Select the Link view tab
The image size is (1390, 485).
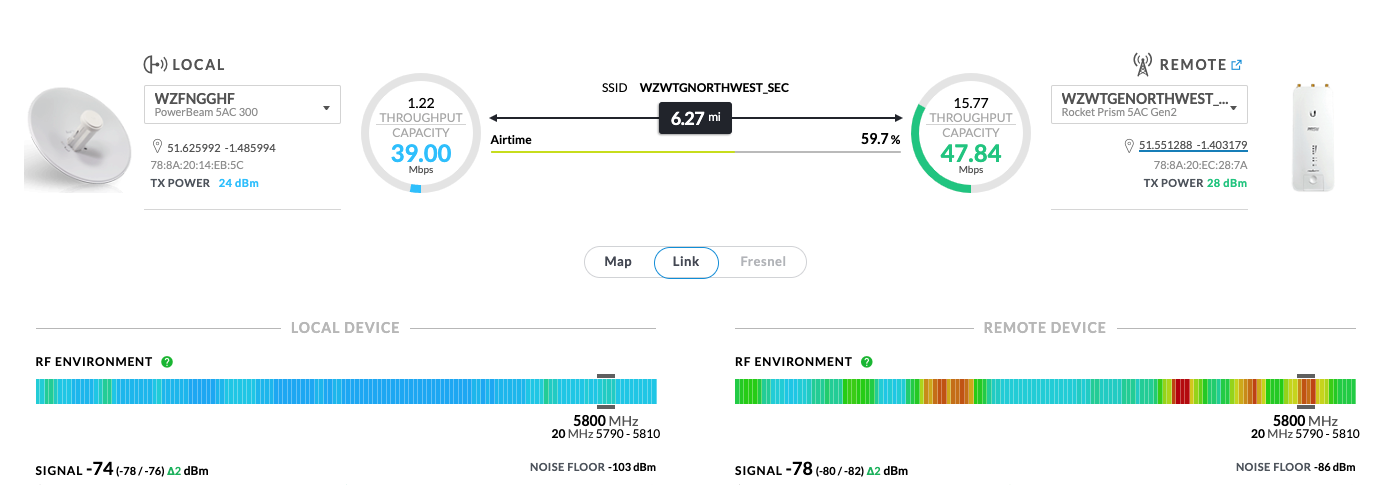(686, 262)
